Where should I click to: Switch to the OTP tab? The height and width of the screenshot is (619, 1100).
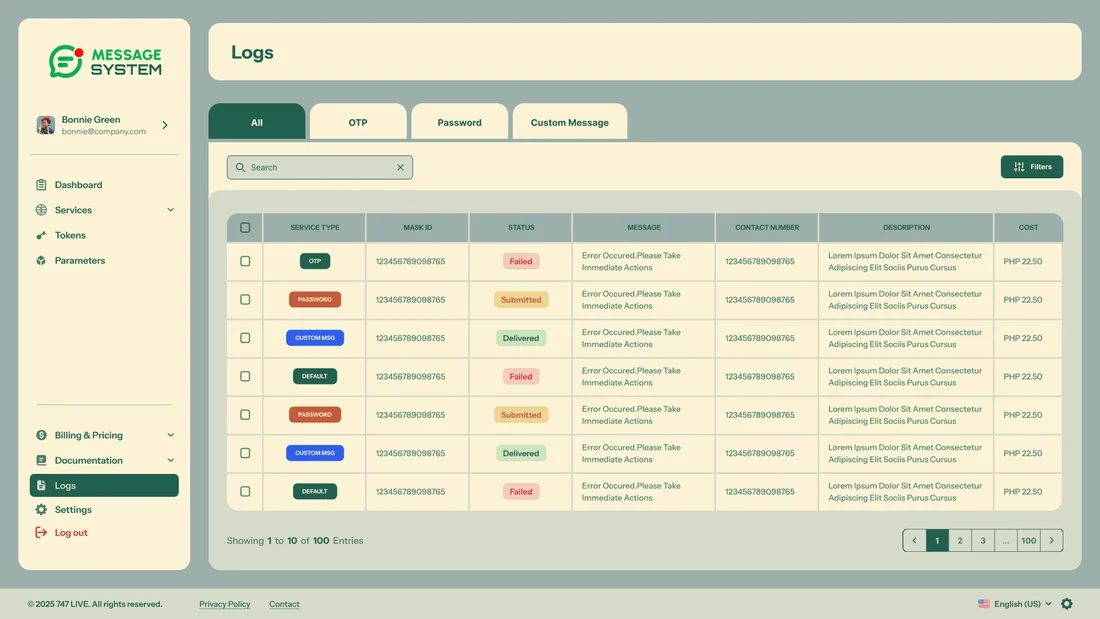click(x=358, y=121)
